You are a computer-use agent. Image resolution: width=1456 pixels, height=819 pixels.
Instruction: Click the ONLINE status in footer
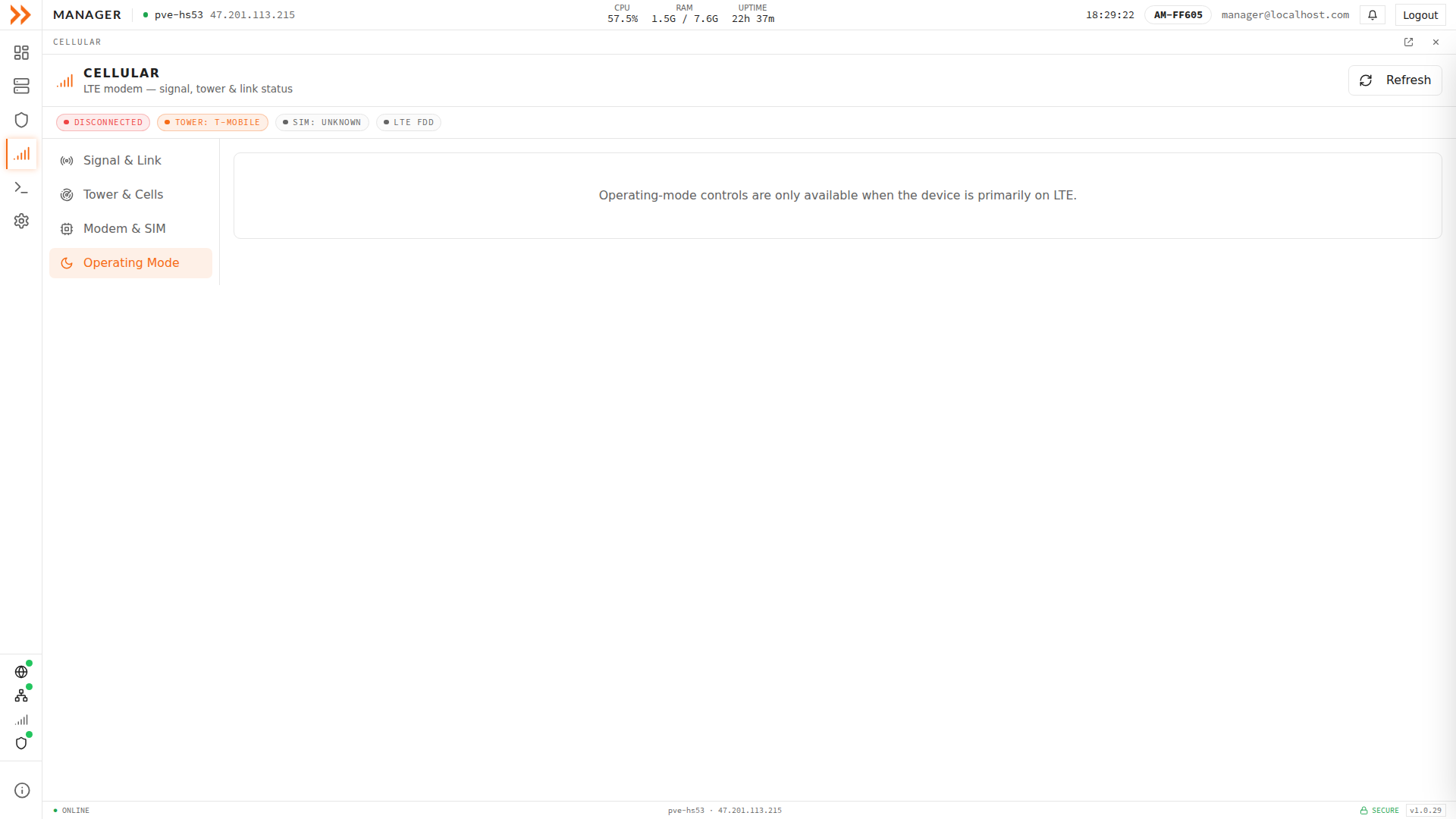coord(71,811)
